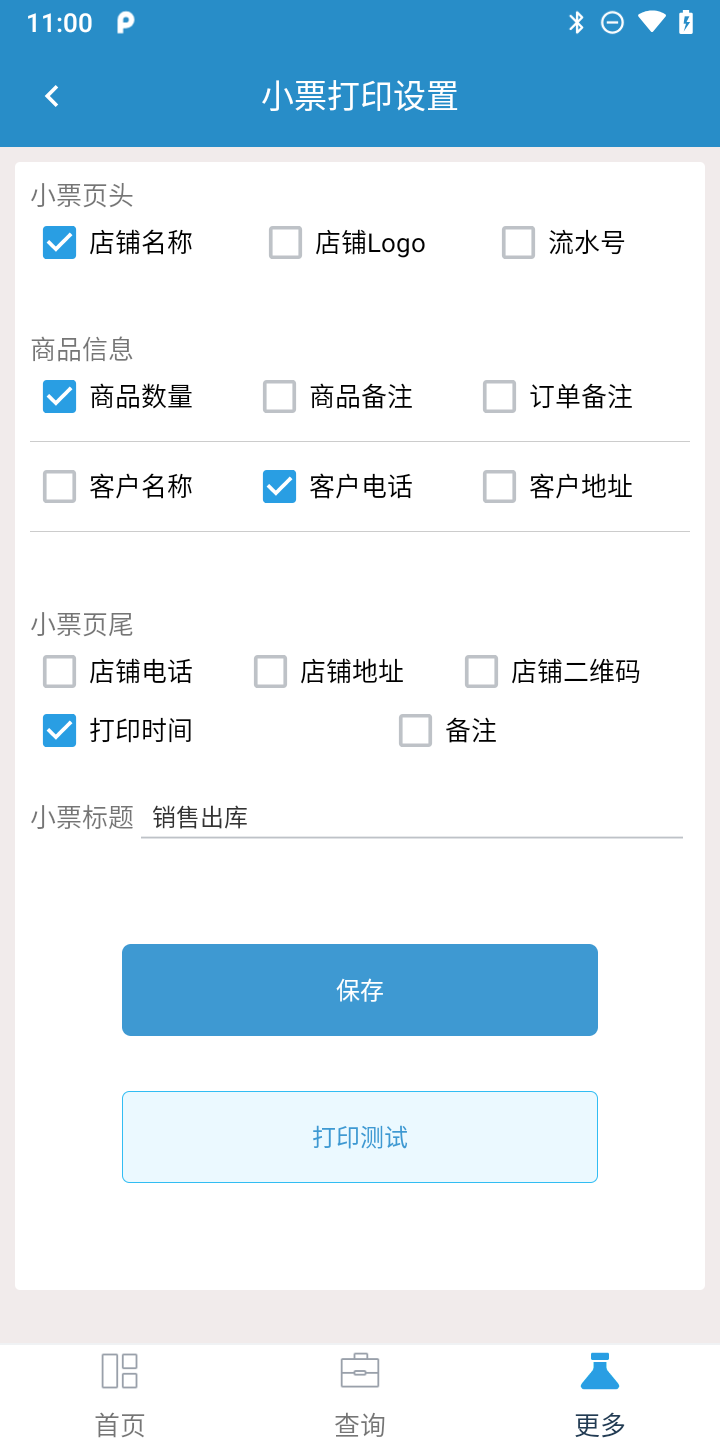
Task: Open the 更多 flask icon
Action: (x=600, y=1371)
